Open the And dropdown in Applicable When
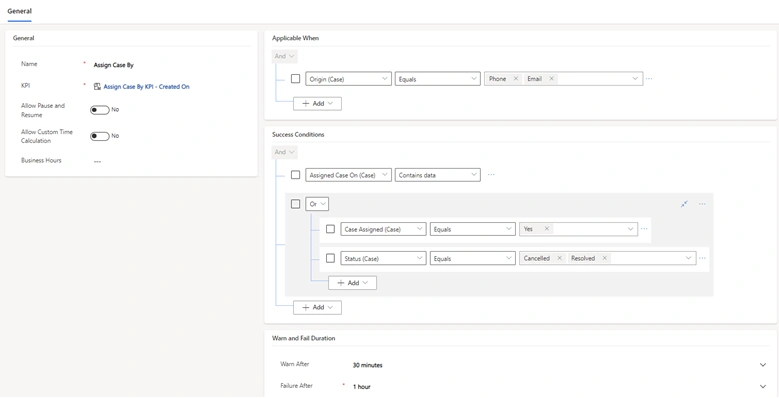Screen dimensions: 779x398 285,56
